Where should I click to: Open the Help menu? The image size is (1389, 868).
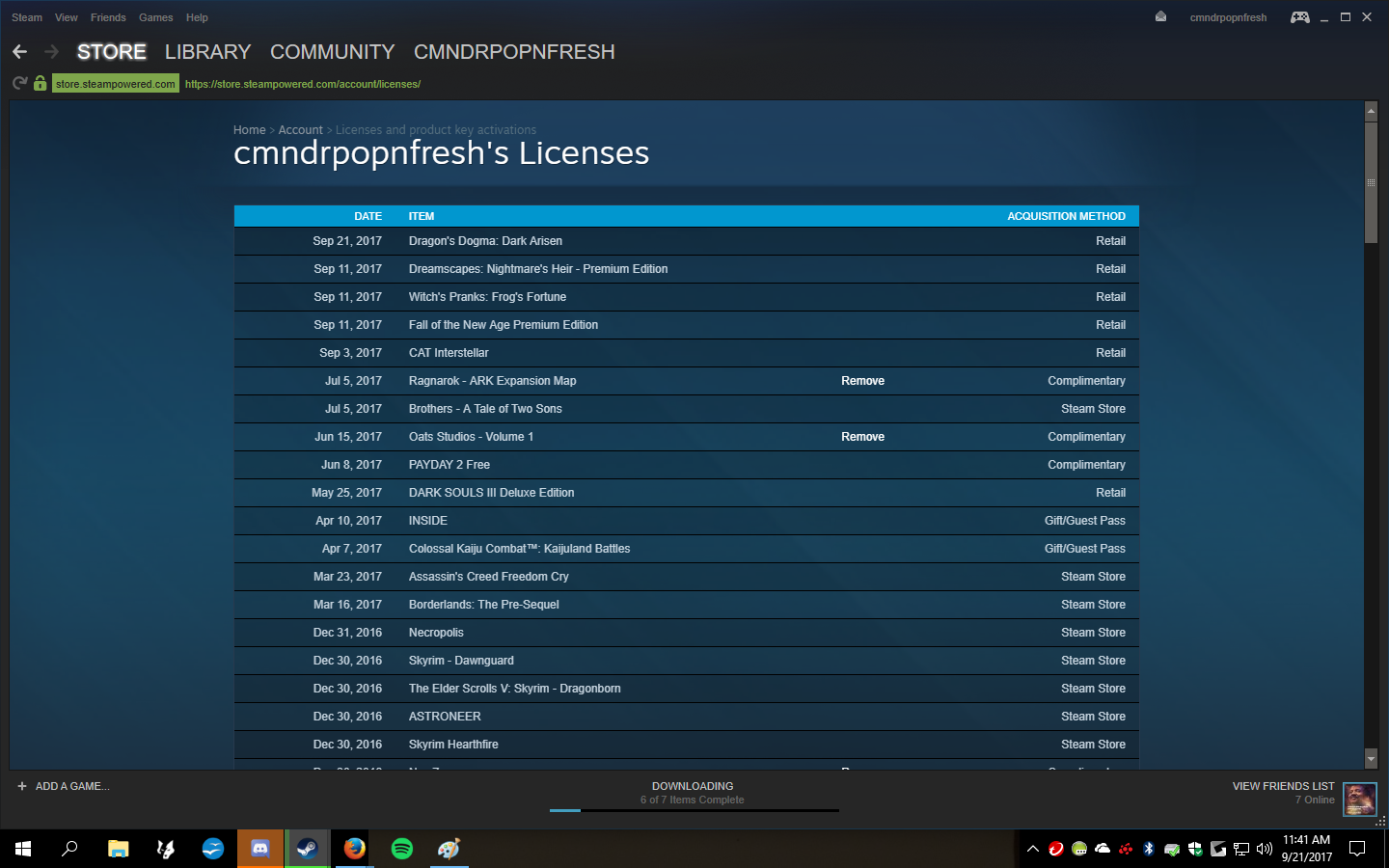pyautogui.click(x=197, y=17)
